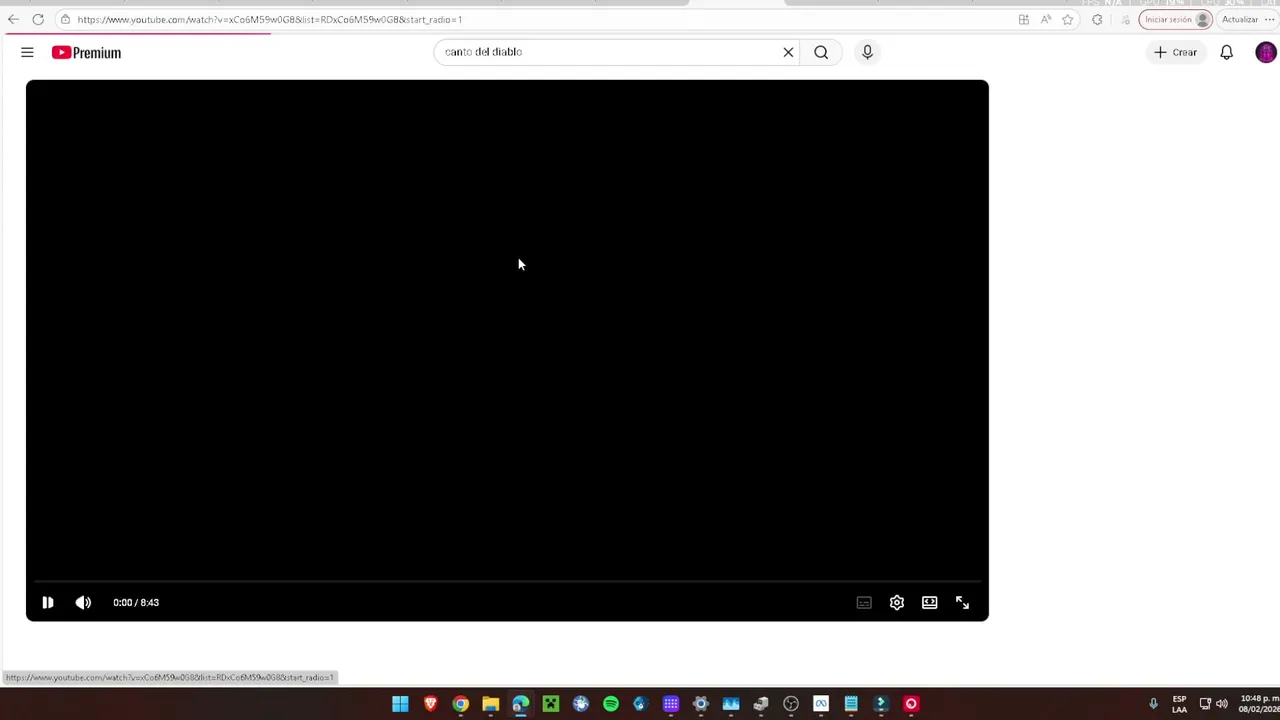Click the browser address bar URL
Image resolution: width=1280 pixels, height=720 pixels.
270,19
